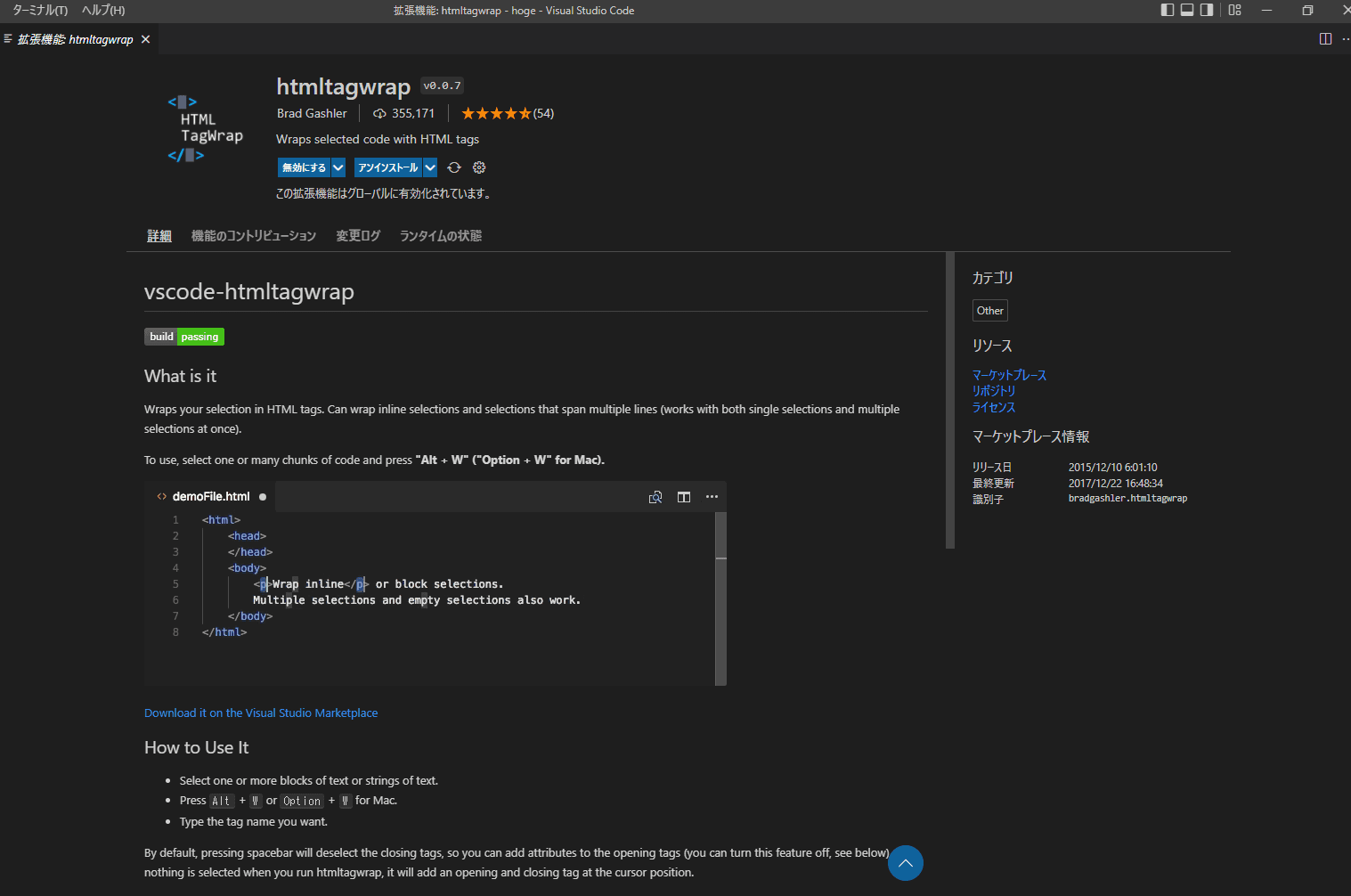The width and height of the screenshot is (1351, 896).
Task: Open the extension's gear settings icon
Action: [479, 167]
